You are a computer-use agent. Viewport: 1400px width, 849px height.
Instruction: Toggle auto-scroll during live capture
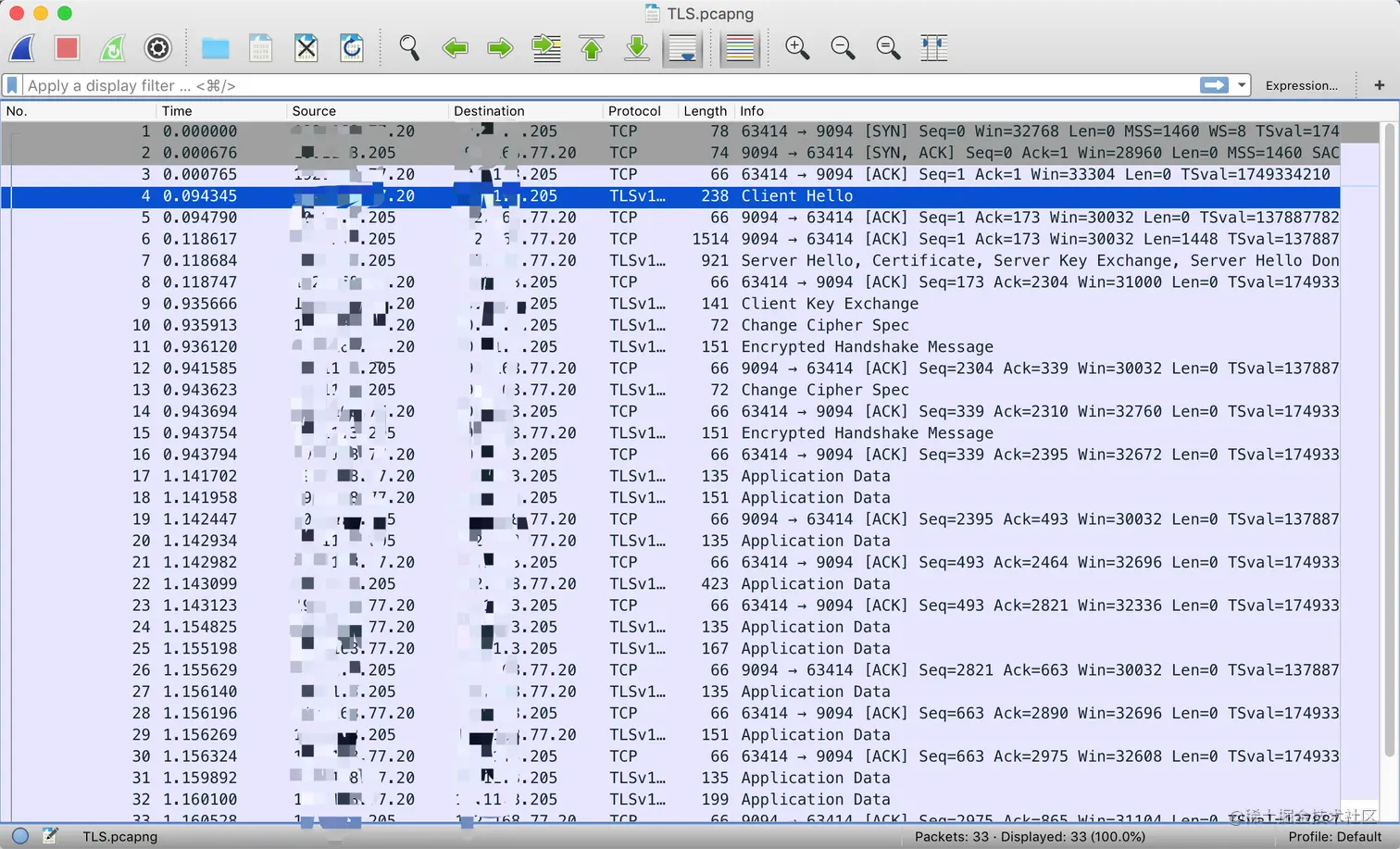(682, 47)
